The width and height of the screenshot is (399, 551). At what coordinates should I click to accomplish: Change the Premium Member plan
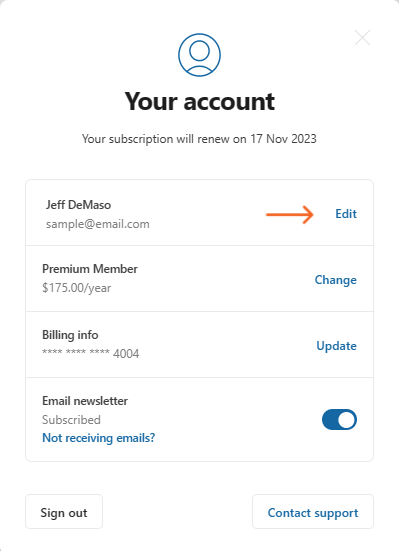[335, 280]
